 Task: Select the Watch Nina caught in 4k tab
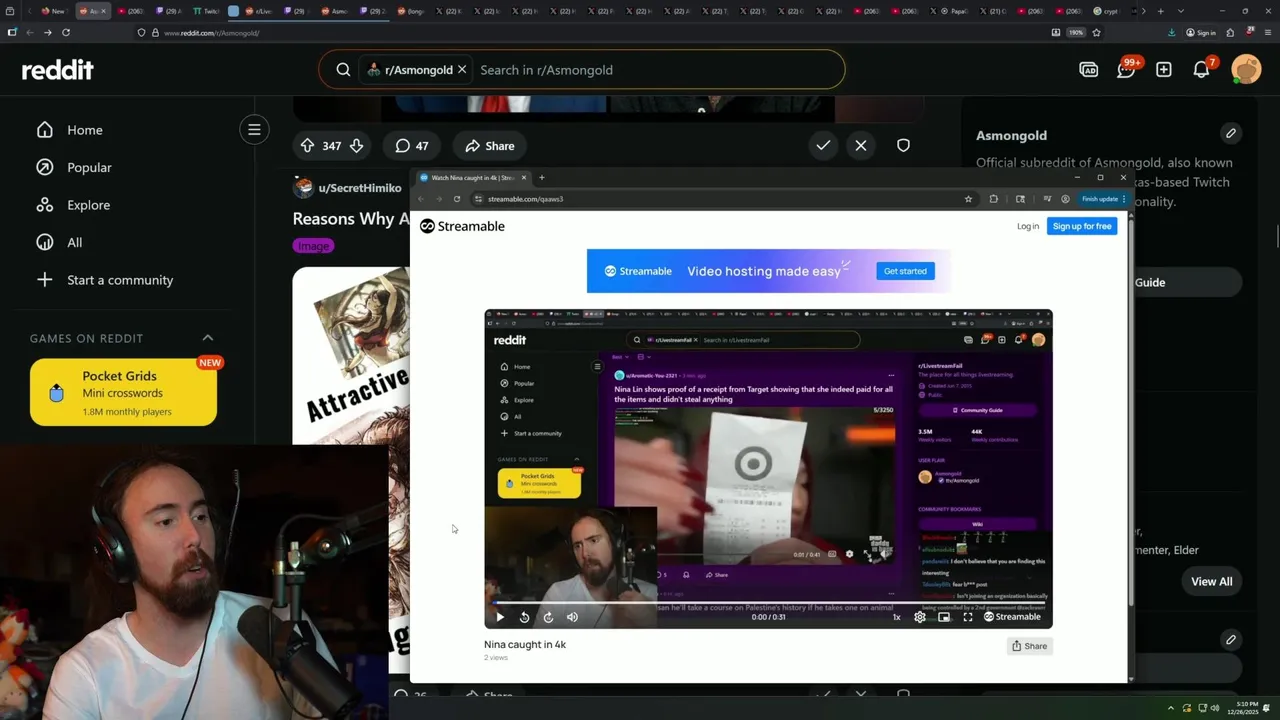coord(472,178)
